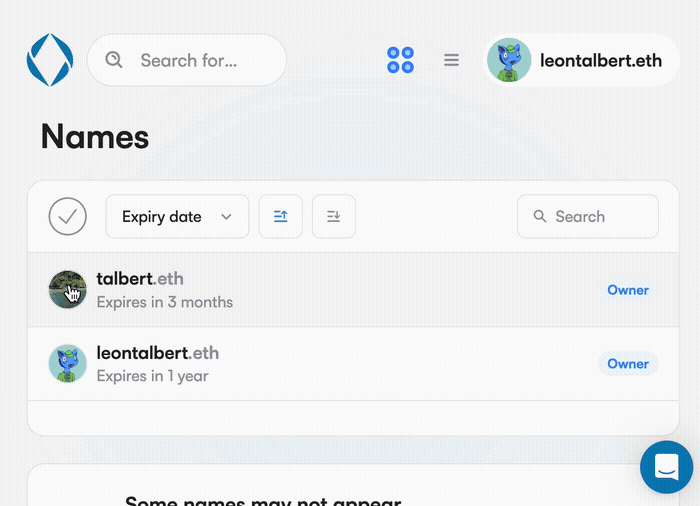Open the leontalbert.eth name entry
Image resolution: width=700 pixels, height=506 pixels.
(157, 353)
